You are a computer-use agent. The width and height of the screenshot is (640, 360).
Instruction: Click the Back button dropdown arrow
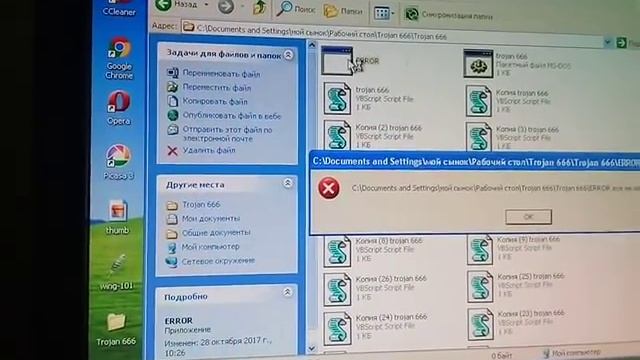[207, 4]
